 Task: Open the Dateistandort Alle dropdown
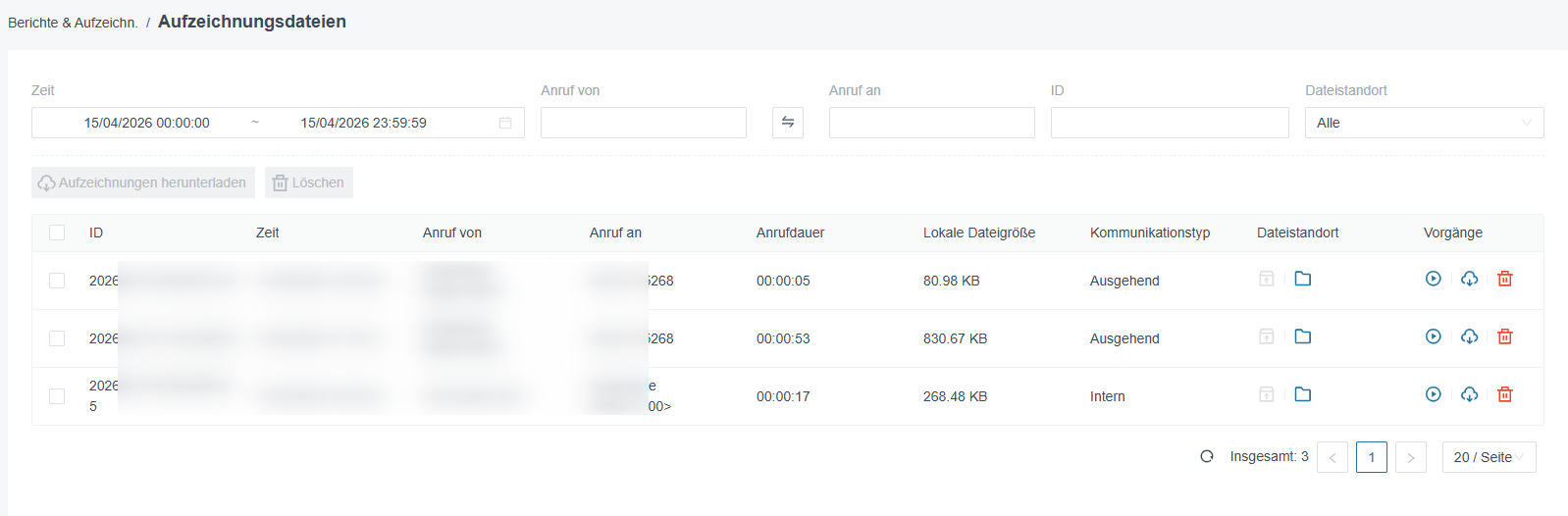(x=1424, y=123)
